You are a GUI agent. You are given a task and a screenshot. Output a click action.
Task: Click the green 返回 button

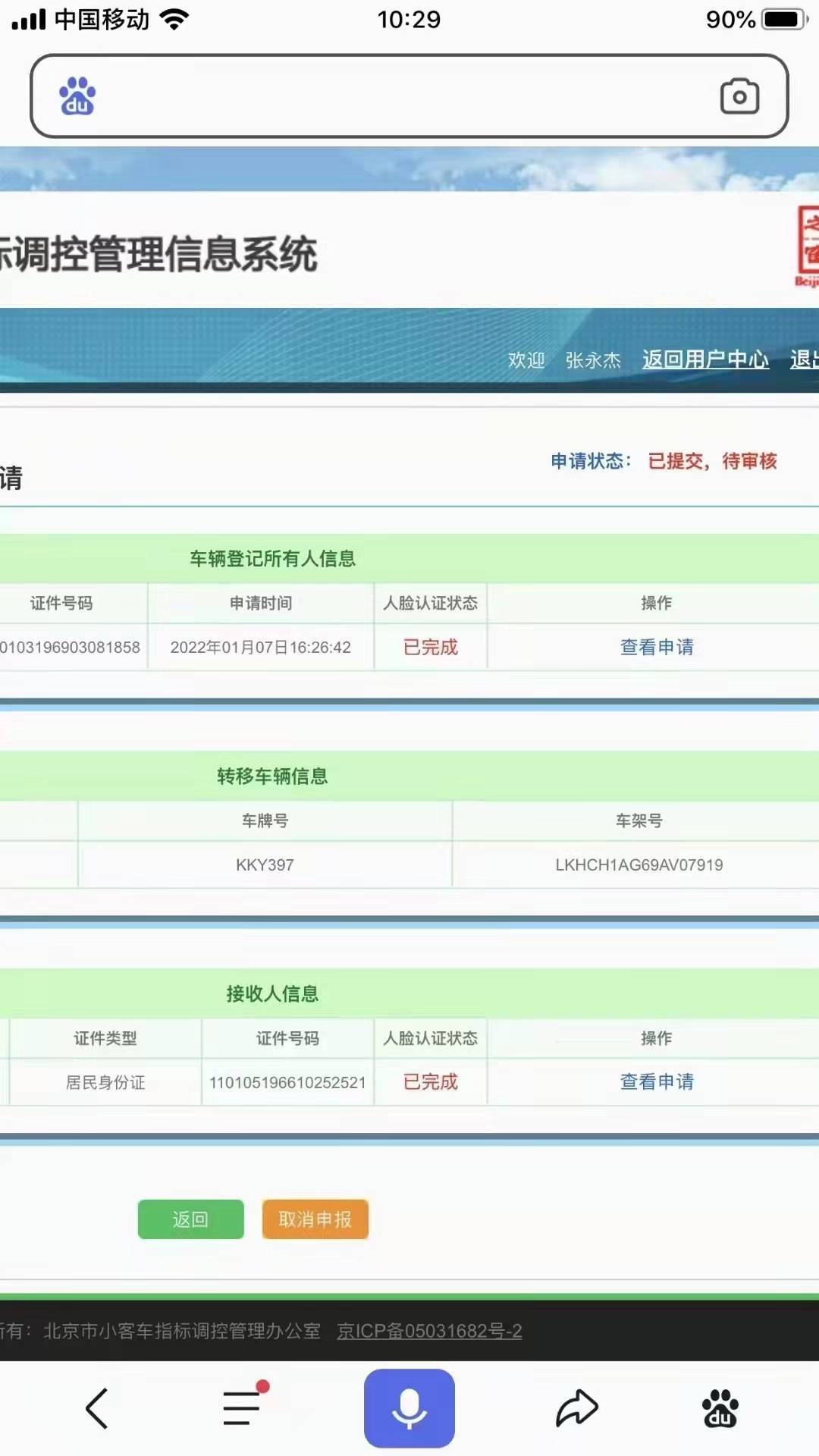[191, 1219]
